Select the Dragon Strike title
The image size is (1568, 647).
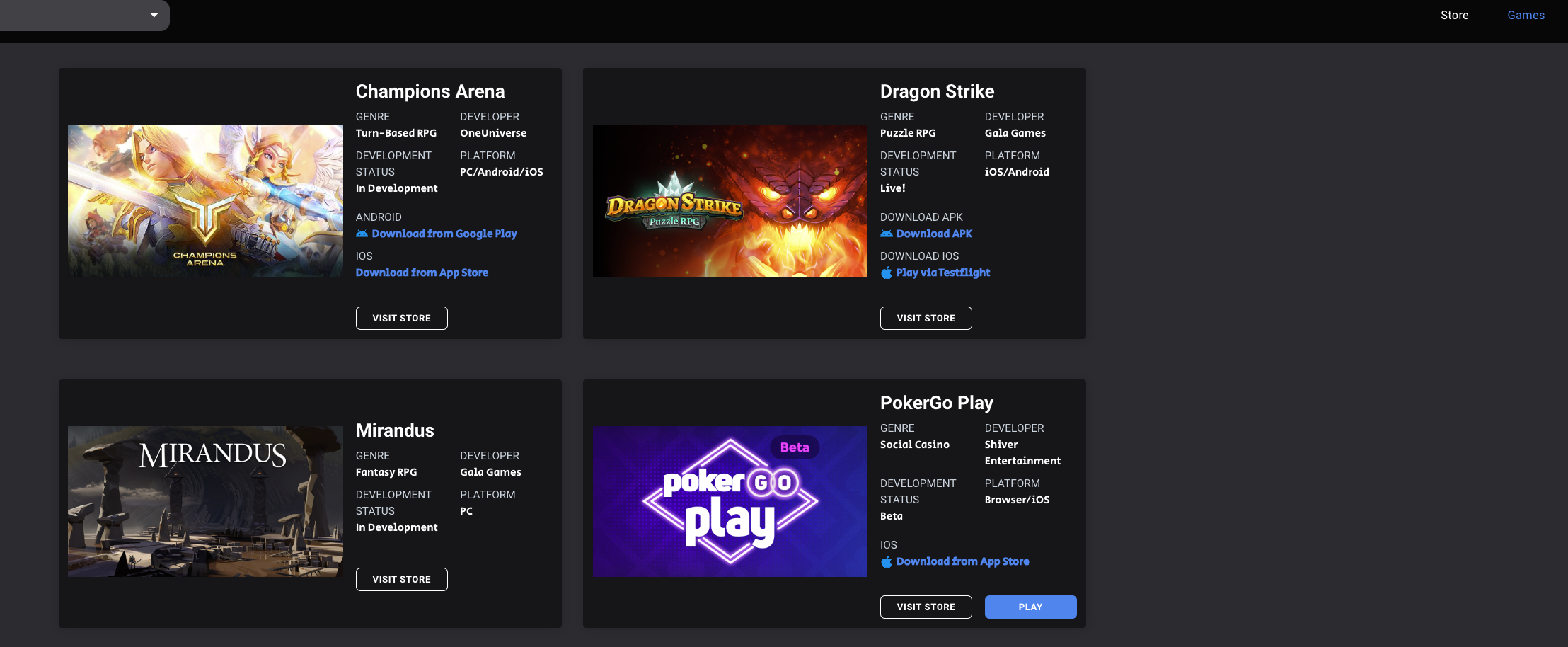(x=937, y=91)
